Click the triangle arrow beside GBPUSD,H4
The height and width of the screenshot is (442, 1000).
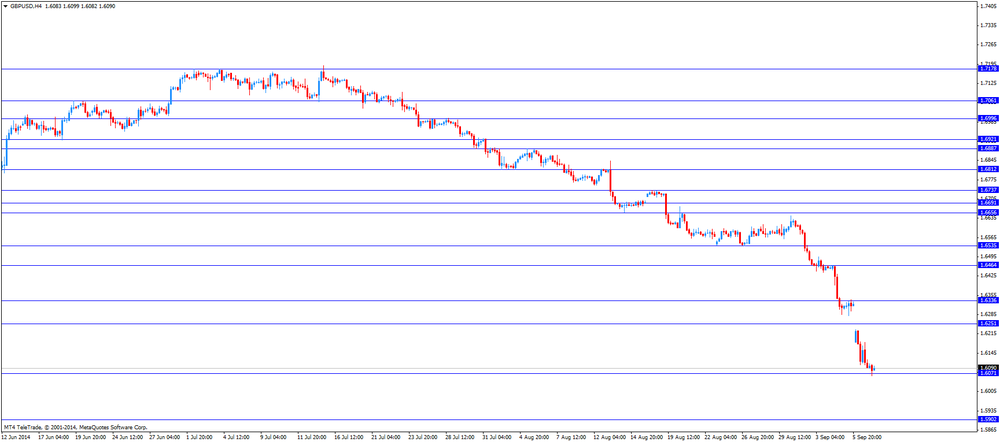[4, 5]
